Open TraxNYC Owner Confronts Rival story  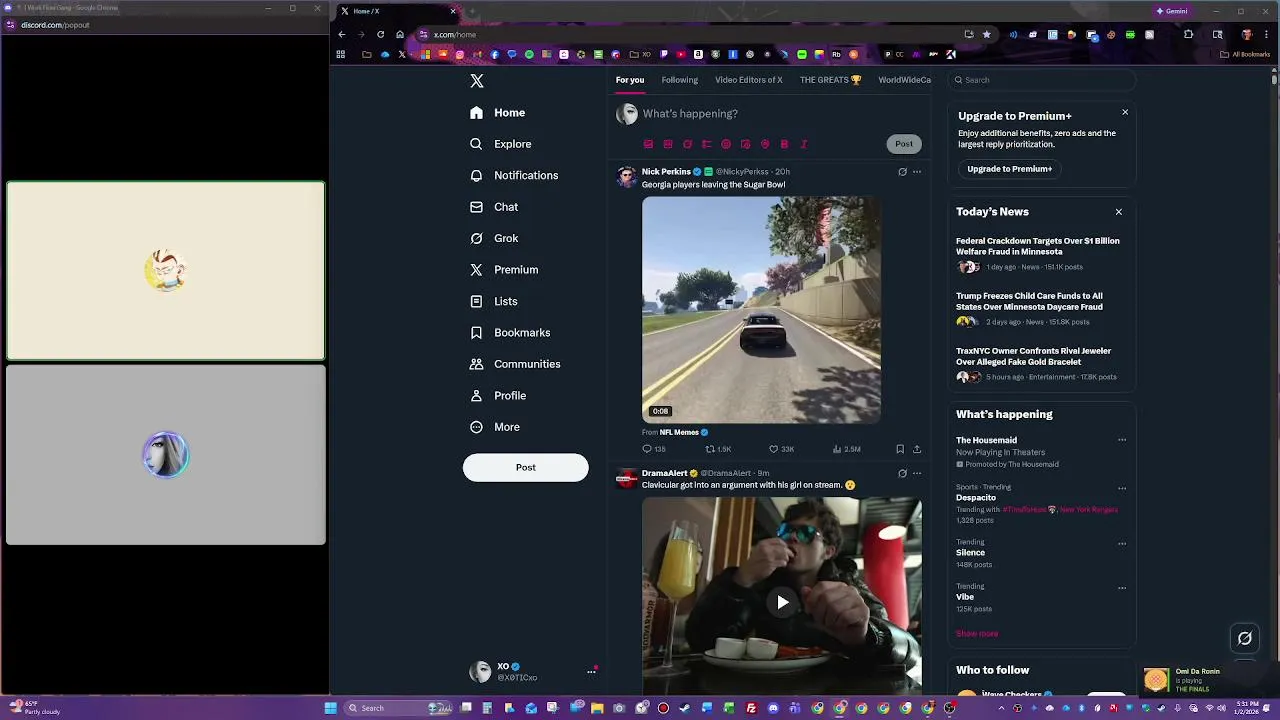[x=1033, y=356]
